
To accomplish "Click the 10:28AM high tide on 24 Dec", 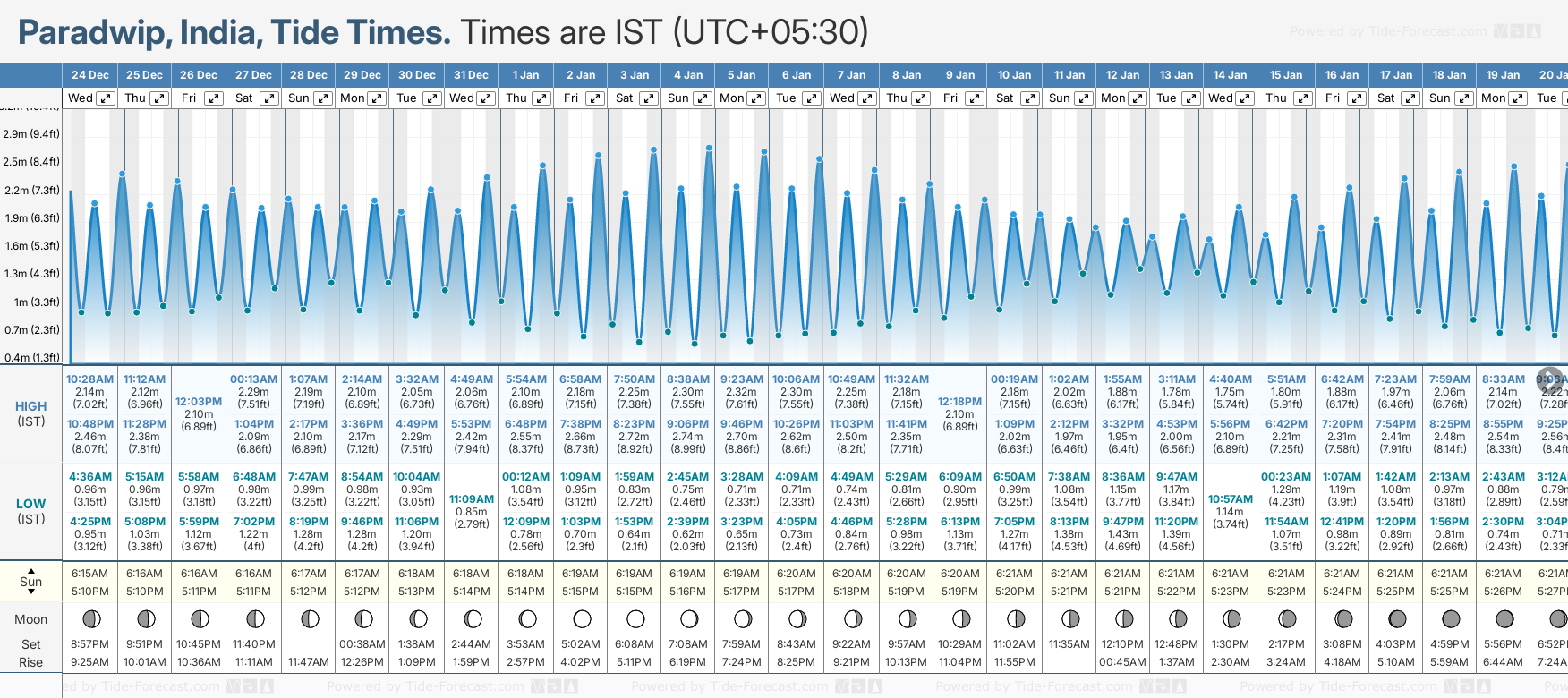I will click(x=89, y=379).
